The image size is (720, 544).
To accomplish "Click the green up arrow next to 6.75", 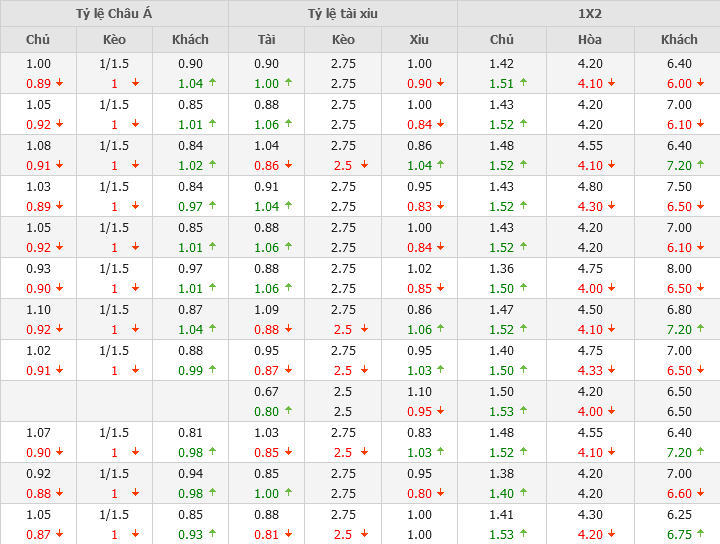I will click(x=700, y=534).
